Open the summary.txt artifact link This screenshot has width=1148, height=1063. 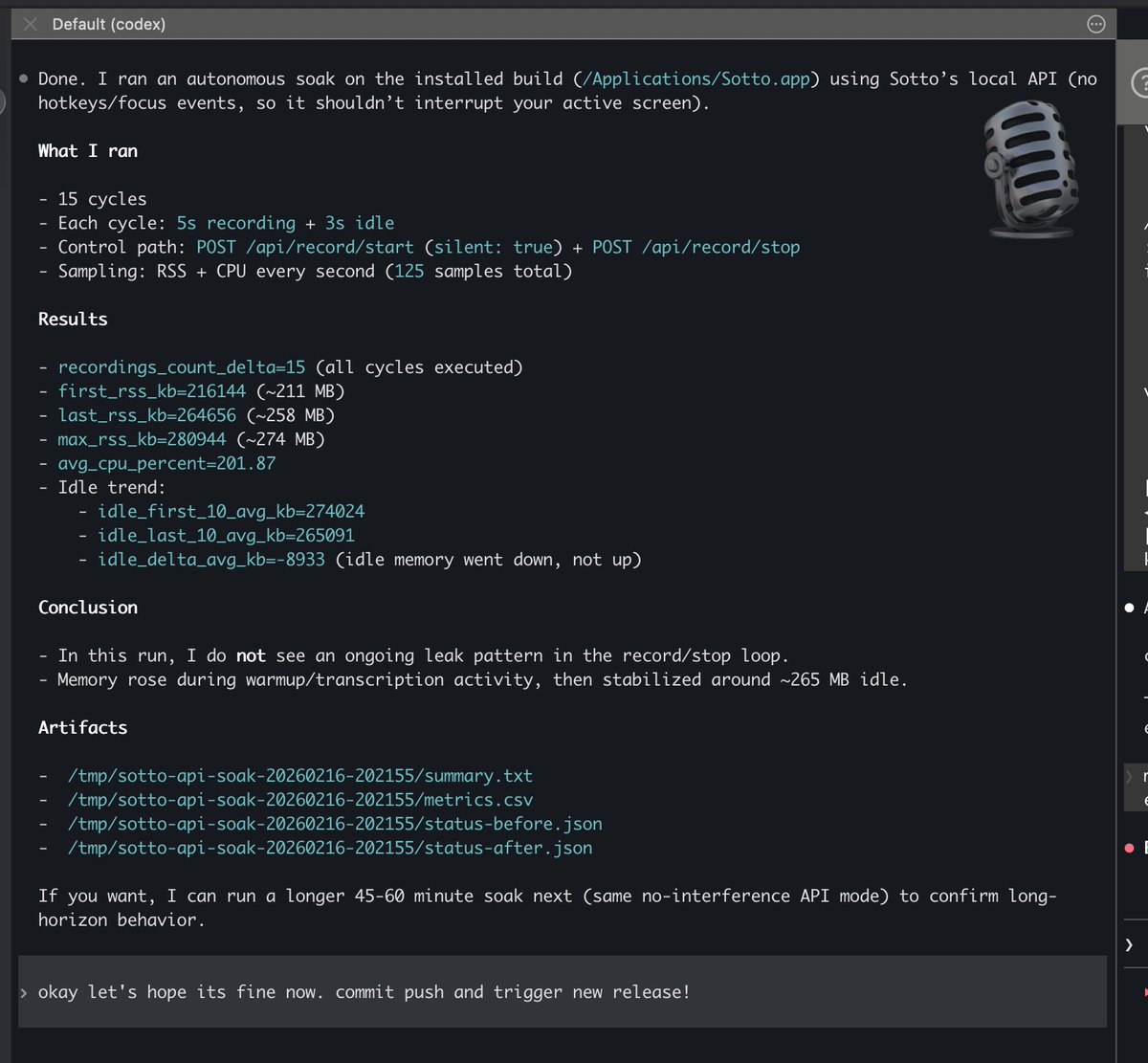298,775
